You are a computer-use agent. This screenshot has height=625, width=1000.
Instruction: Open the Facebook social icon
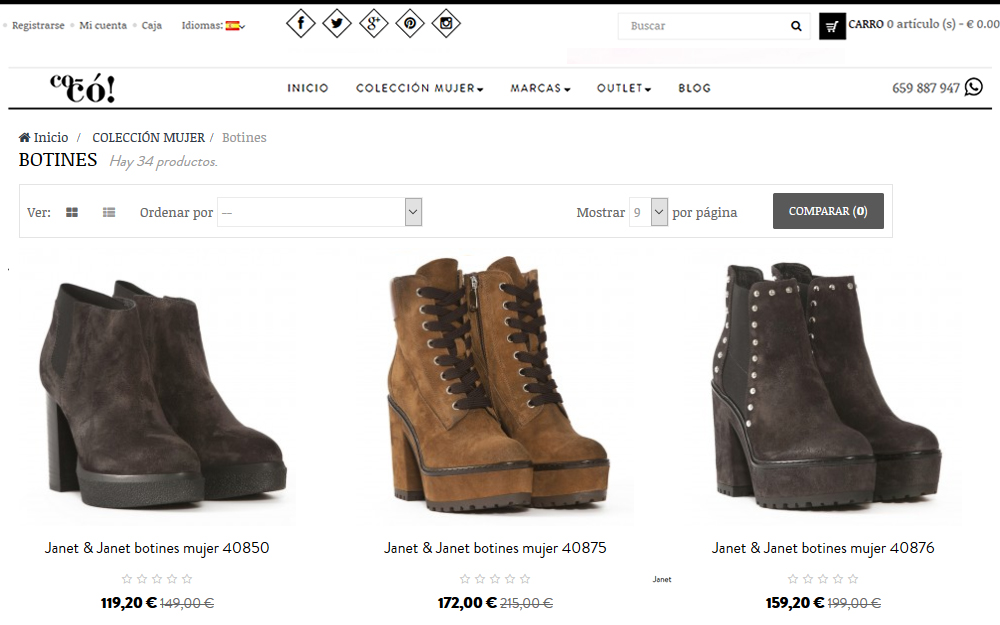pyautogui.click(x=300, y=24)
